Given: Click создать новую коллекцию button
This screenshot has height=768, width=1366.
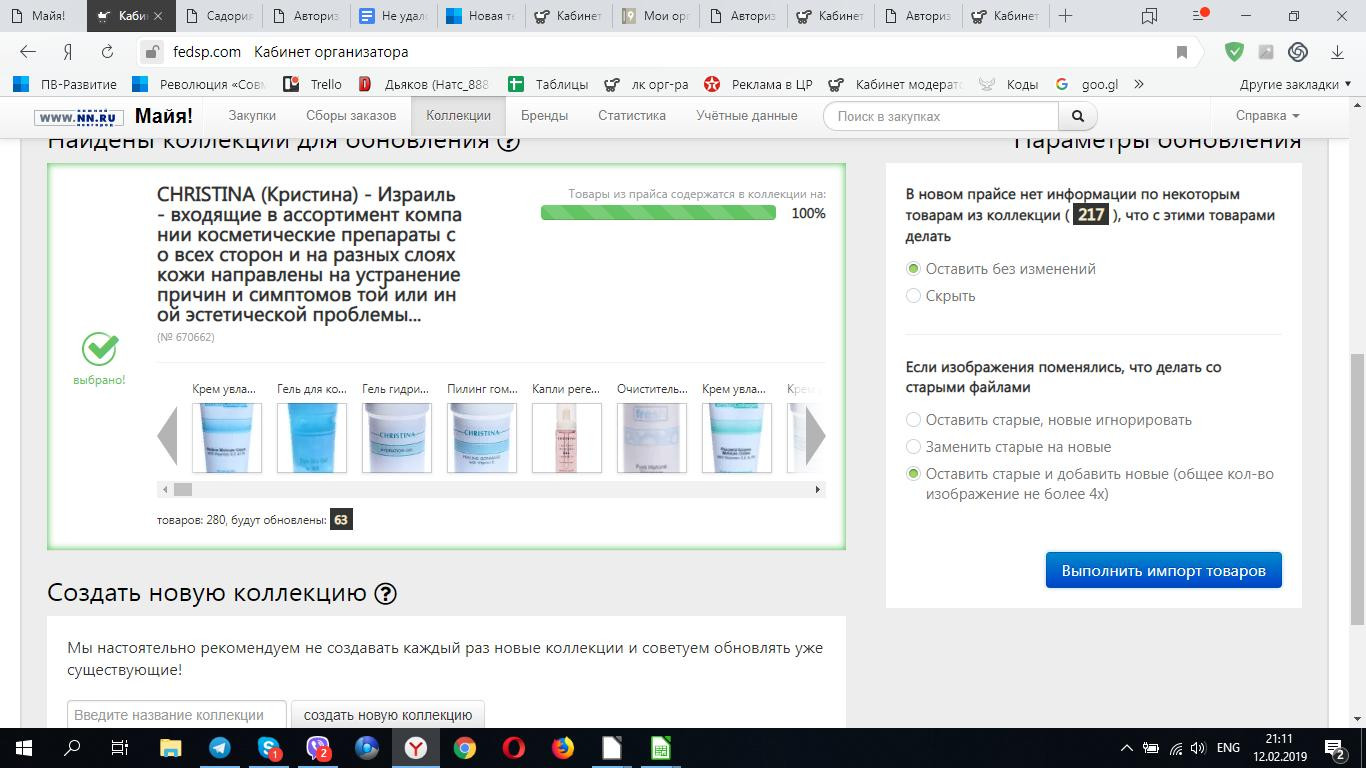Looking at the screenshot, I should (x=387, y=715).
